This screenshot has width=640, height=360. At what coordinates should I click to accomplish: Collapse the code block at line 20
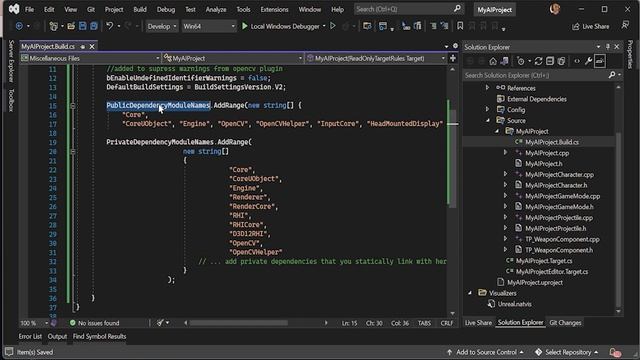pyautogui.click(x=73, y=151)
